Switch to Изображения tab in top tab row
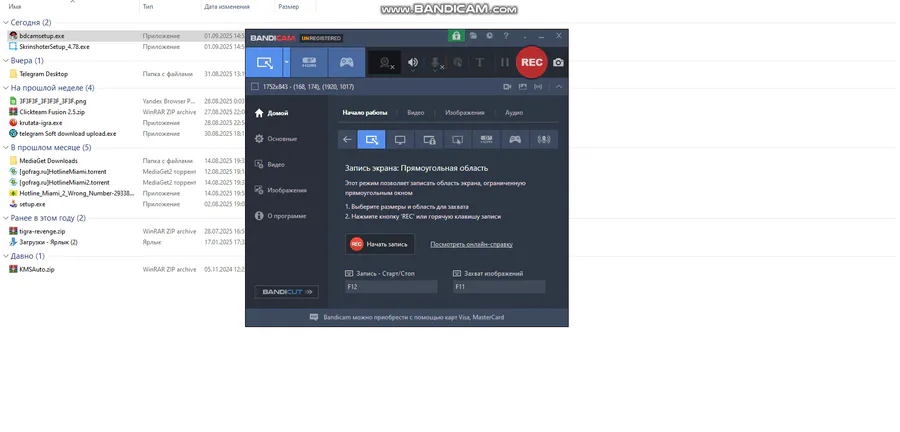The image size is (900, 432). pos(464,112)
